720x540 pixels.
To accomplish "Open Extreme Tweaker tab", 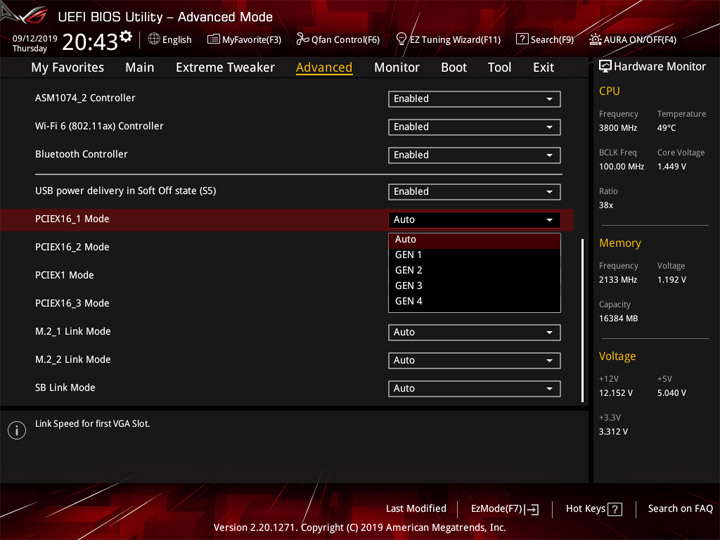I will pyautogui.click(x=225, y=68).
